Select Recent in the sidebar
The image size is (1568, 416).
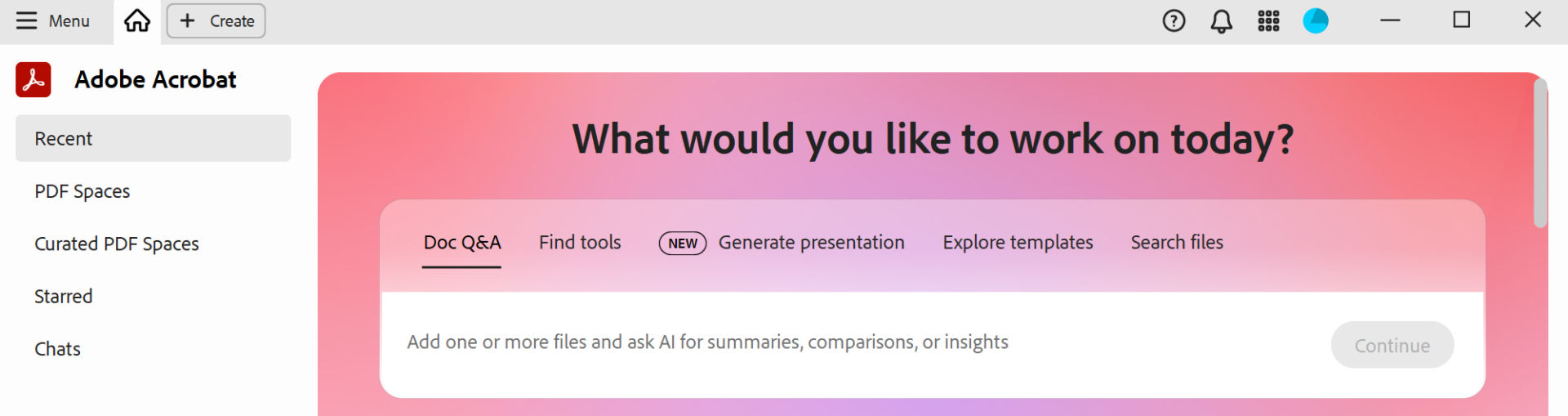(x=153, y=138)
